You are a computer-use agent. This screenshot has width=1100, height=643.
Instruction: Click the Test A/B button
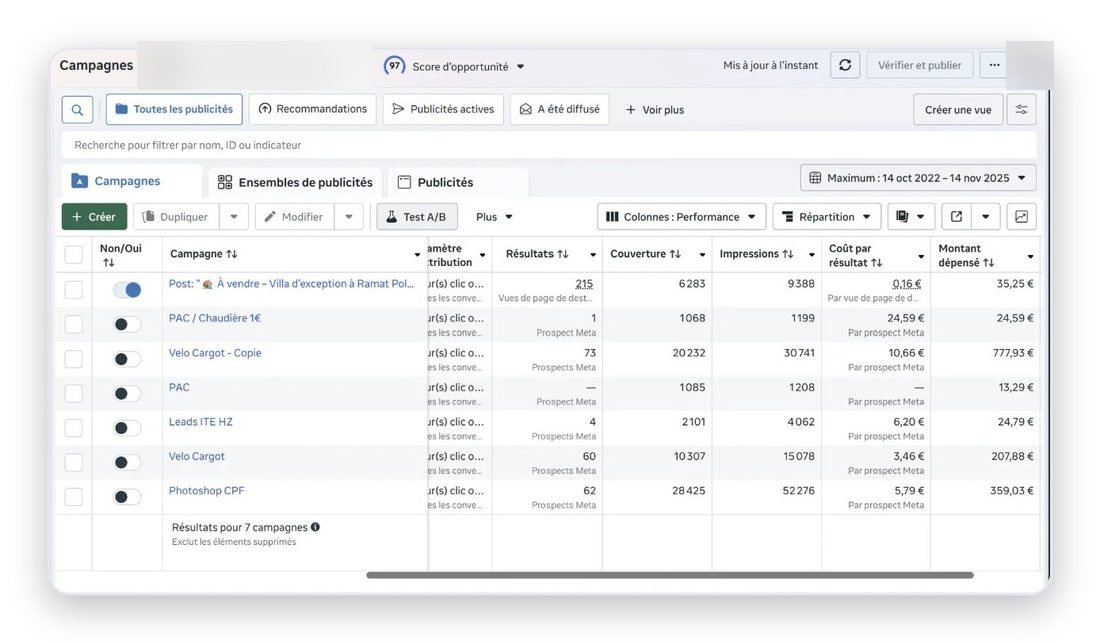(417, 217)
